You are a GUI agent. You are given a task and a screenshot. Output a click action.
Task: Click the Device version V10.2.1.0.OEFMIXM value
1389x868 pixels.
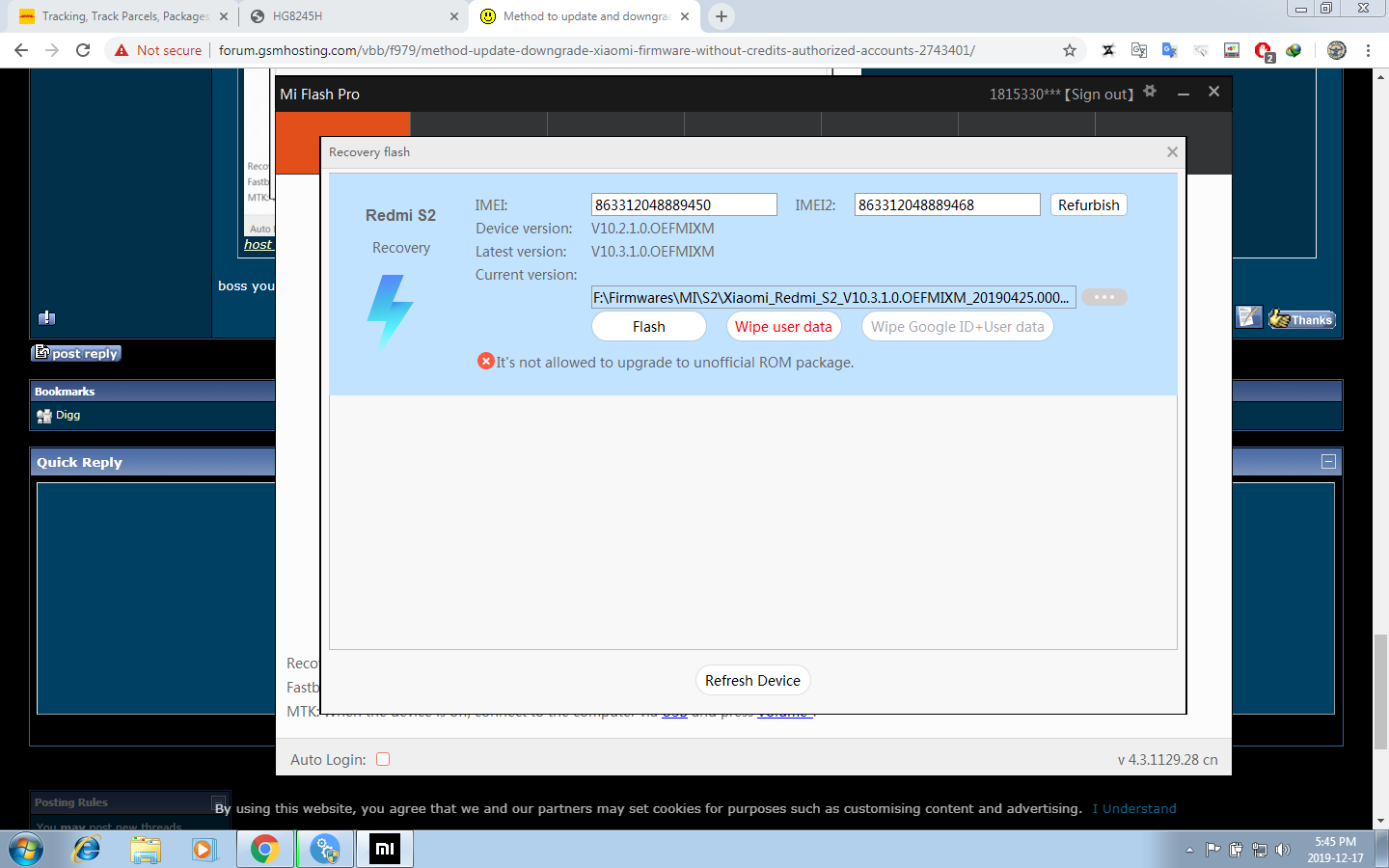(653, 229)
